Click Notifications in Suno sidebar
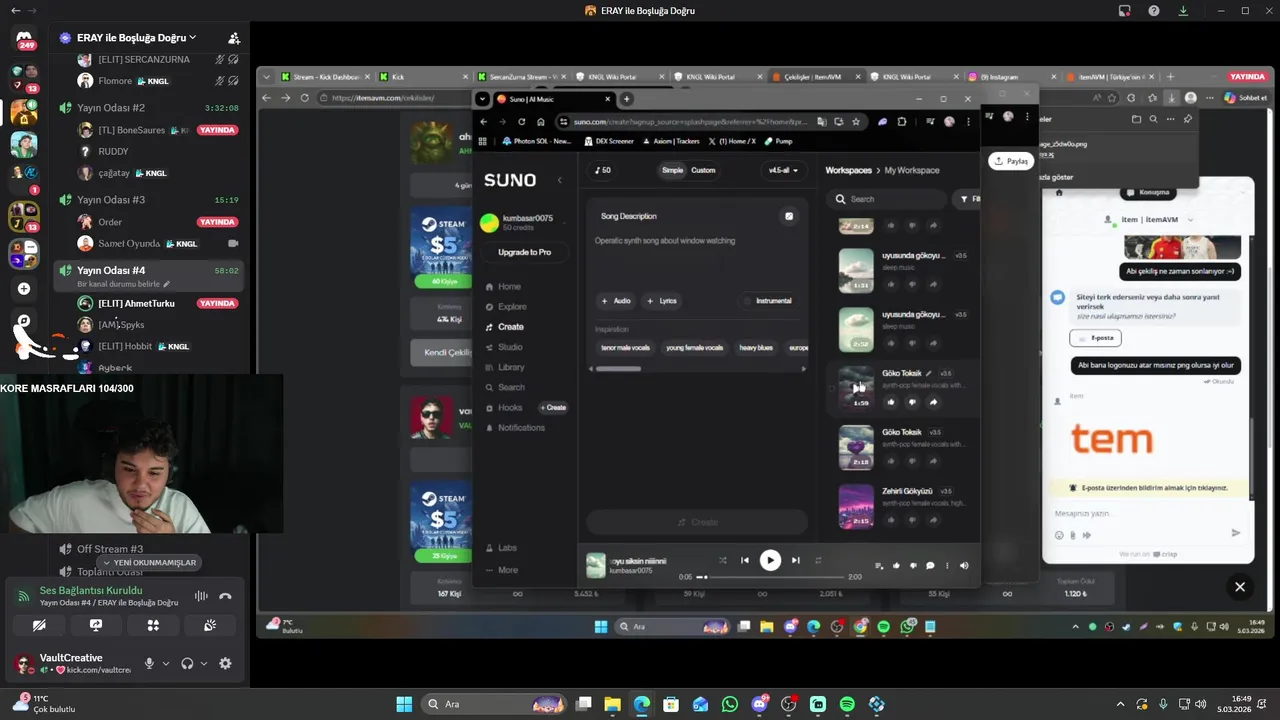Image resolution: width=1280 pixels, height=720 pixels. [x=521, y=428]
